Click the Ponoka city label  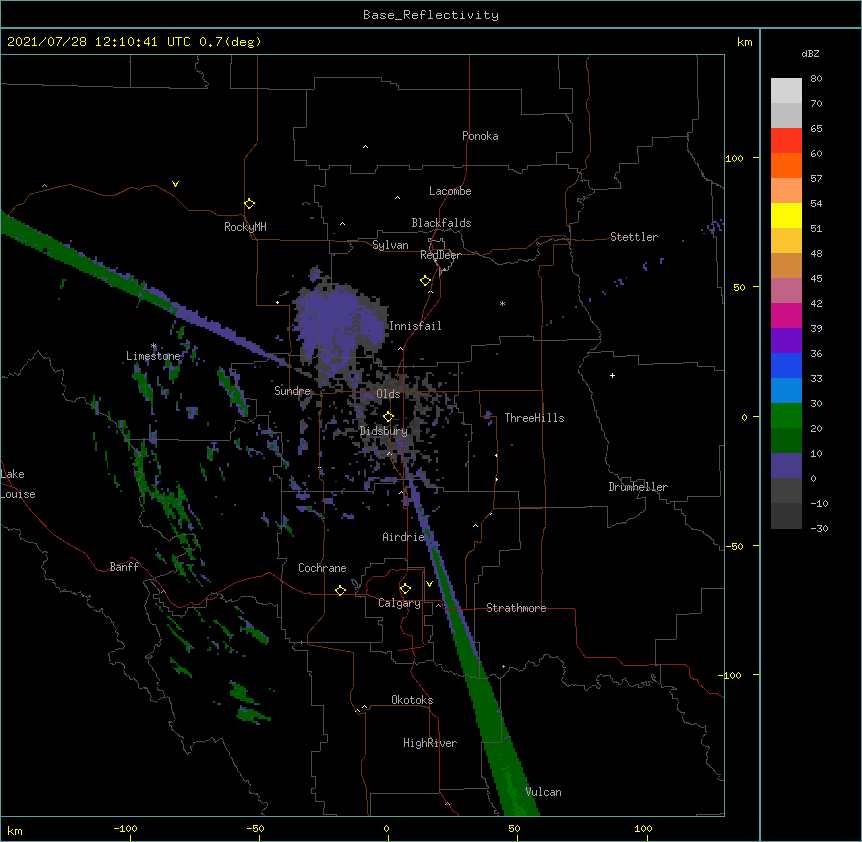click(480, 136)
